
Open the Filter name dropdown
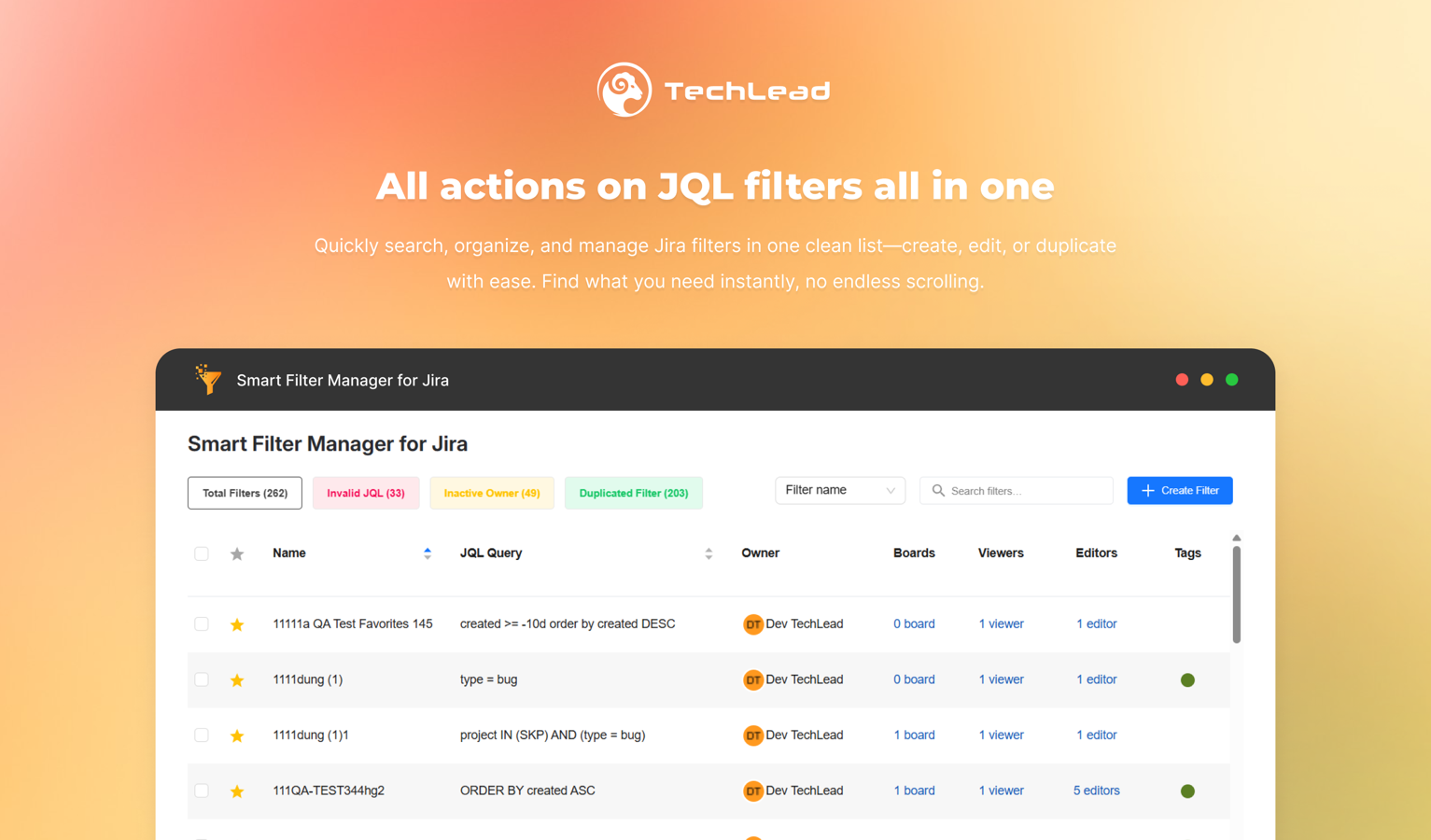pos(839,489)
